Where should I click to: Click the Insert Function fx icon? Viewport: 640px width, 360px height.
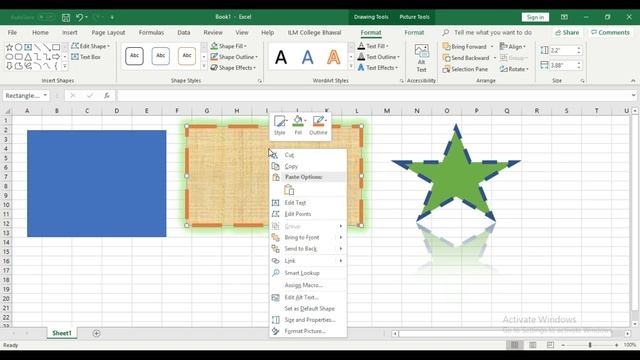tap(107, 96)
